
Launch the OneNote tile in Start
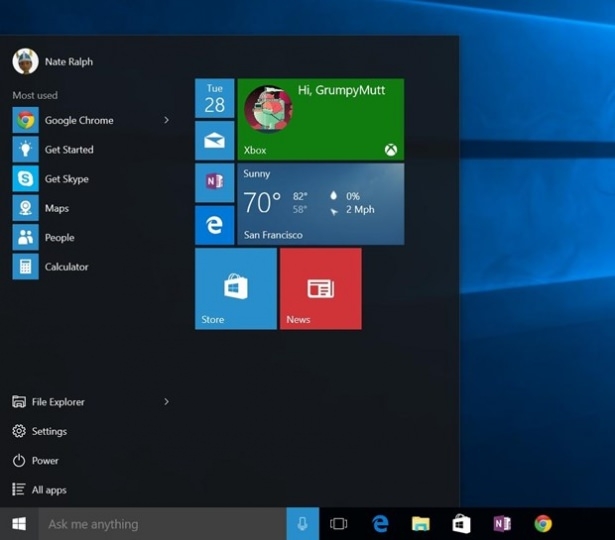214,183
